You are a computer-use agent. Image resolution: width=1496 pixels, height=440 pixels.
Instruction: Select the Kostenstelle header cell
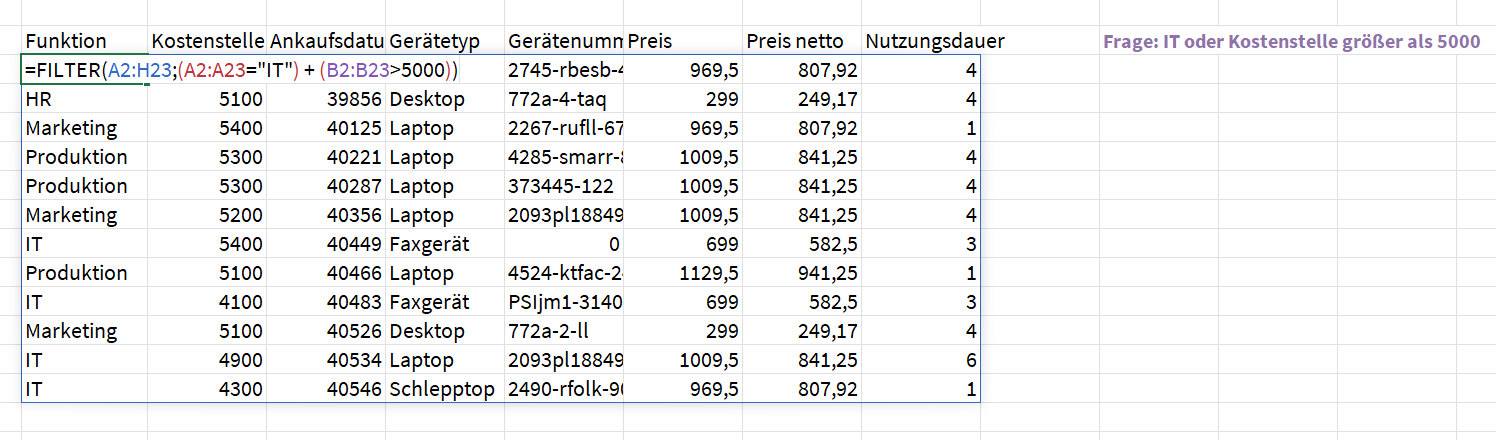pos(207,41)
